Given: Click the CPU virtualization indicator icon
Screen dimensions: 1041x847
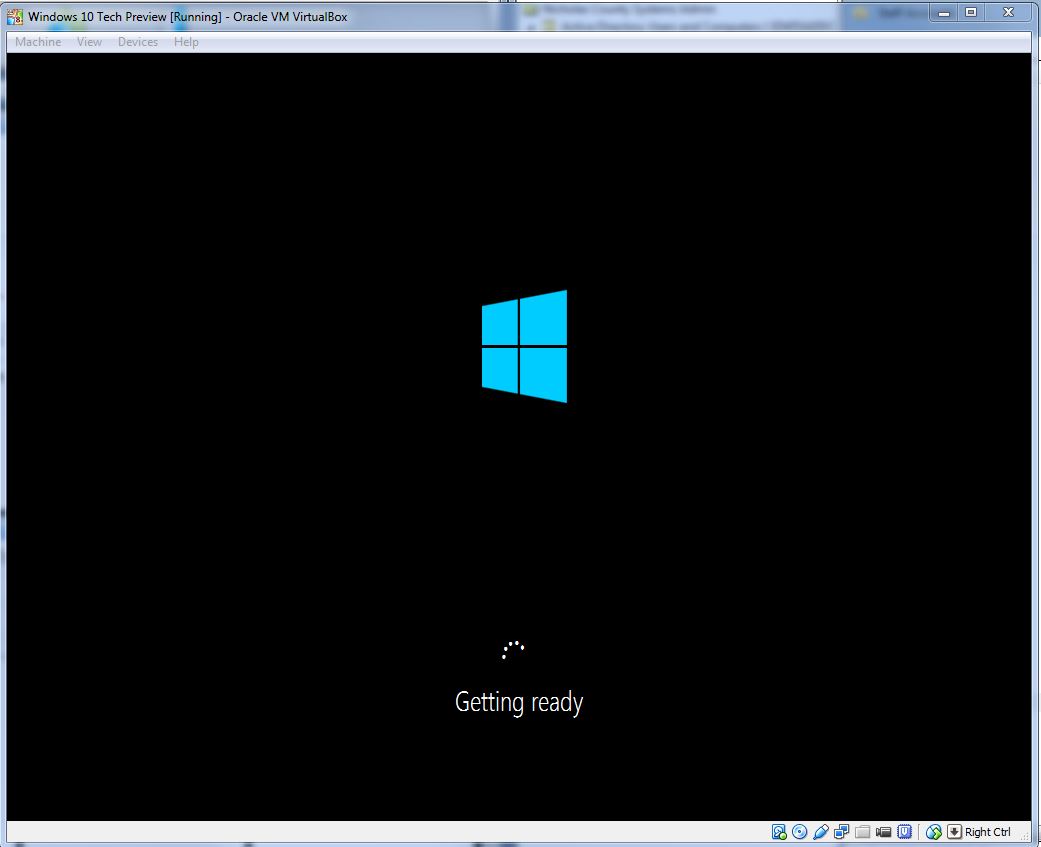Looking at the screenshot, I should [904, 832].
